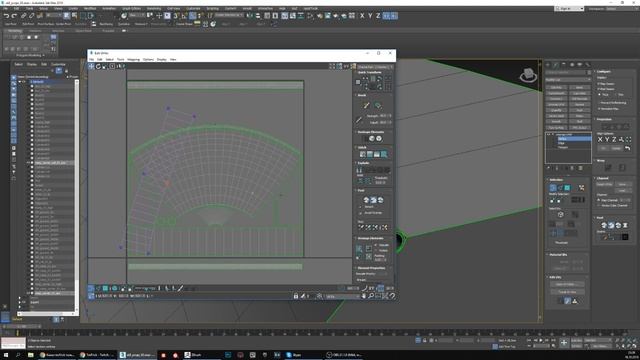Screen dimensions: 640x360
Task: Select Edge sub-object in modifier stack
Action: (x=561, y=143)
